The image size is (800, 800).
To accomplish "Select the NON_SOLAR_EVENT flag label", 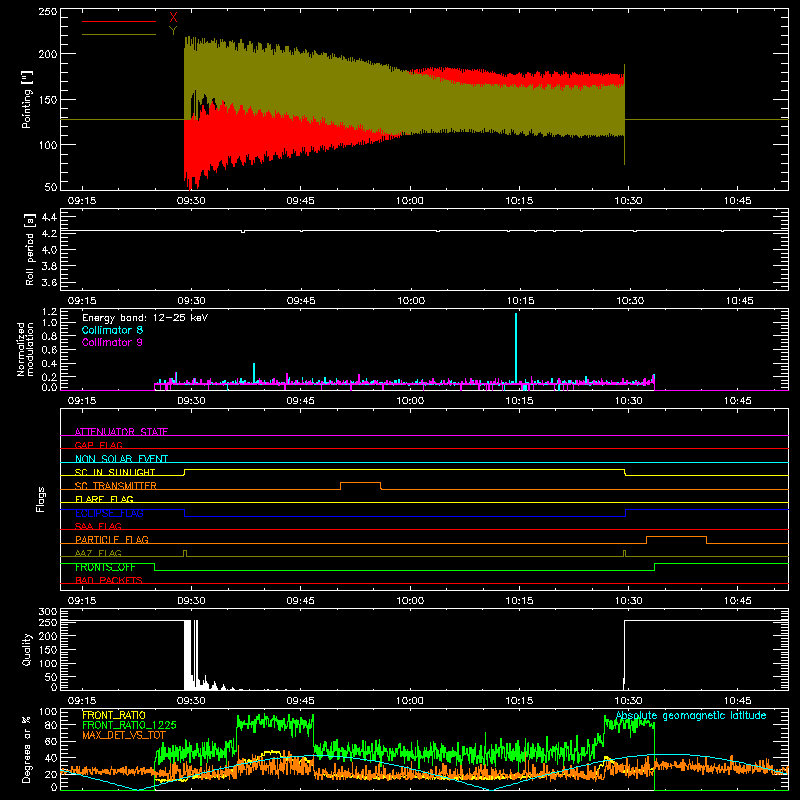I will (x=121, y=459).
